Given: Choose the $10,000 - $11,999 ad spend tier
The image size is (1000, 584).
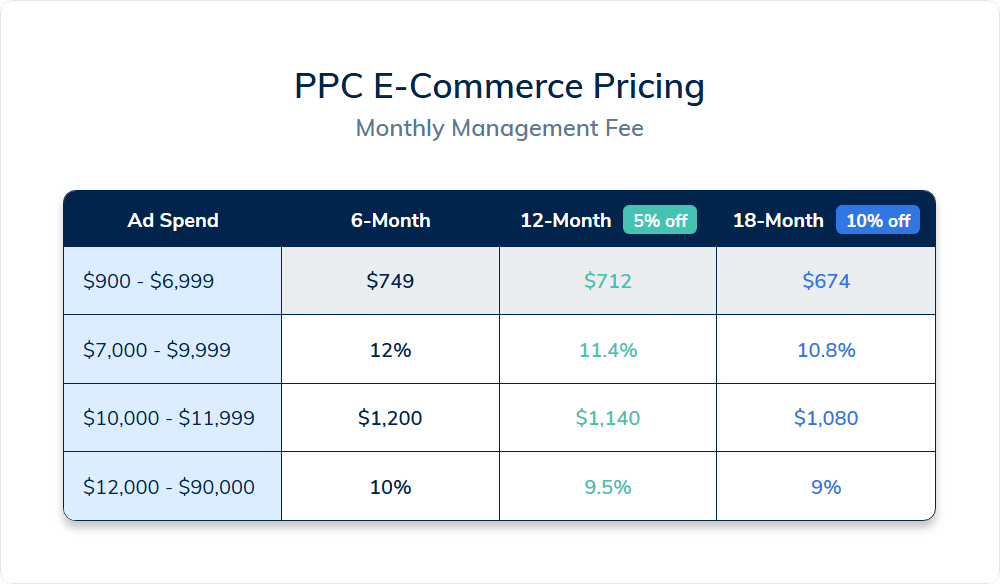Looking at the screenshot, I should 169,418.
